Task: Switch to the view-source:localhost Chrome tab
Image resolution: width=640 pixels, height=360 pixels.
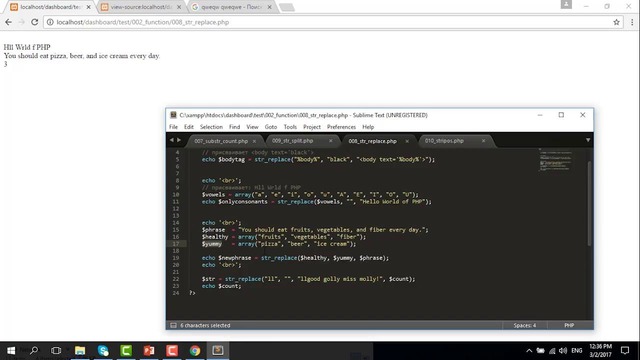Action: click(141, 7)
